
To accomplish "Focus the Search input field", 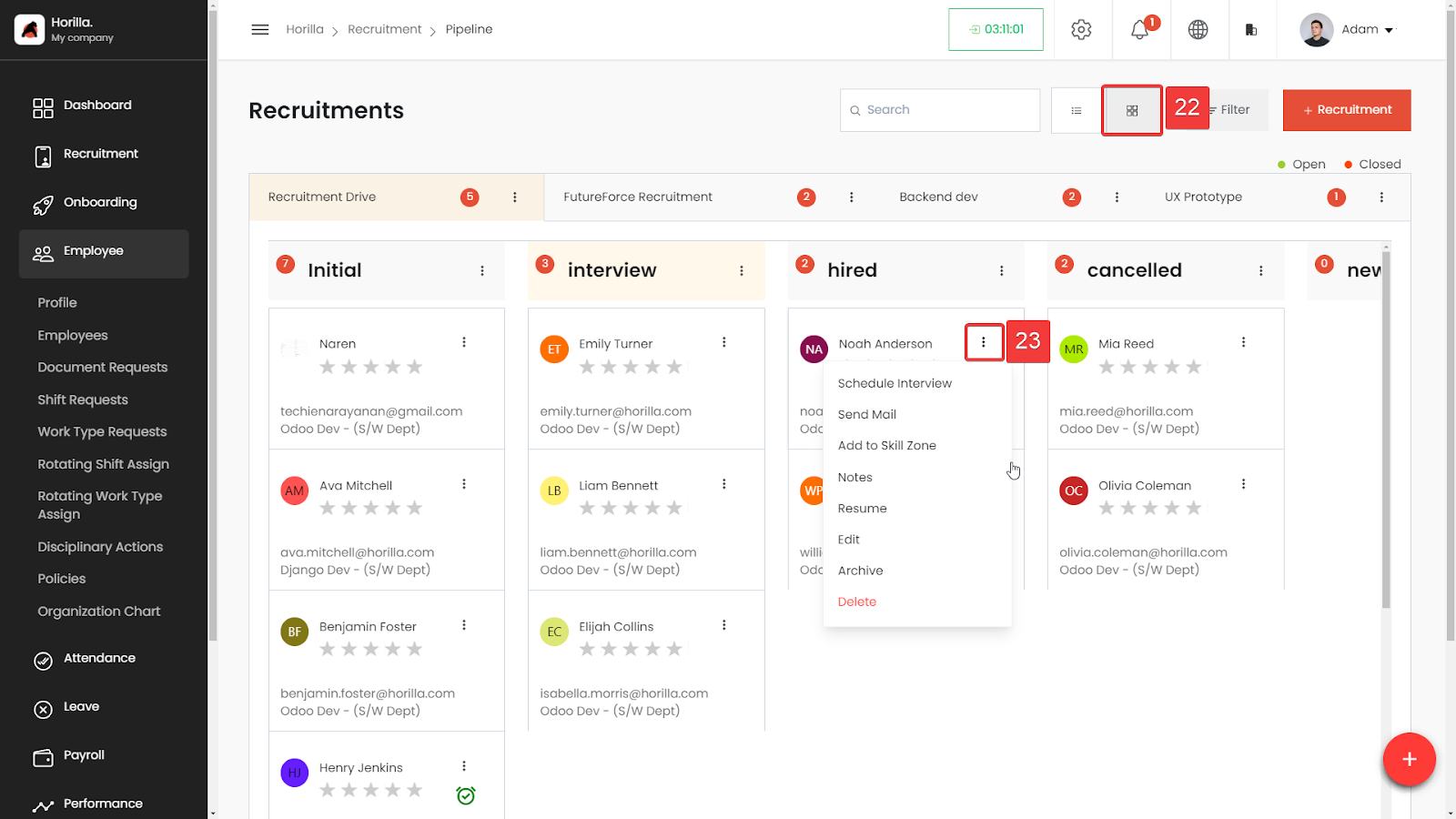I will 940,110.
